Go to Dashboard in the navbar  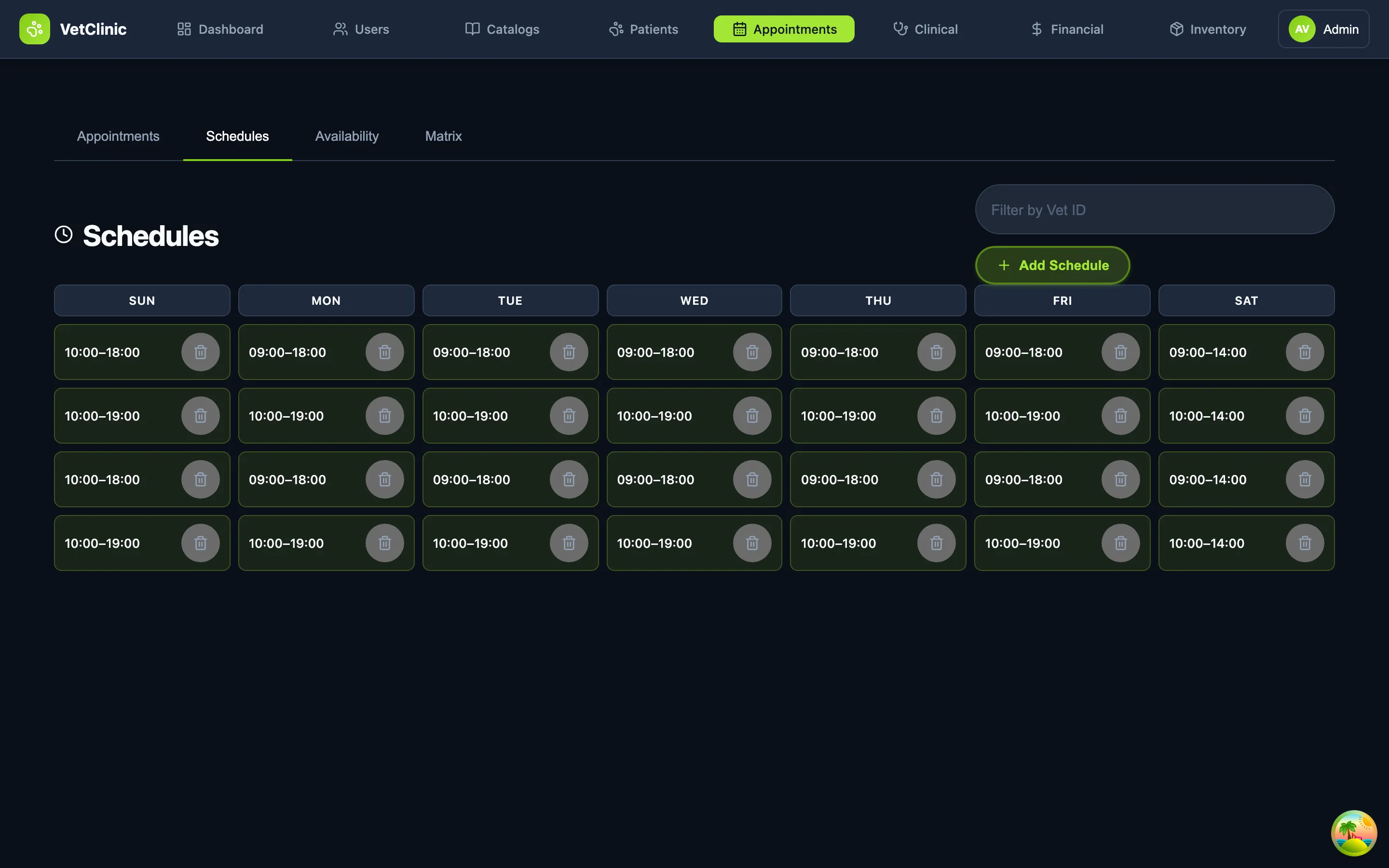220,29
